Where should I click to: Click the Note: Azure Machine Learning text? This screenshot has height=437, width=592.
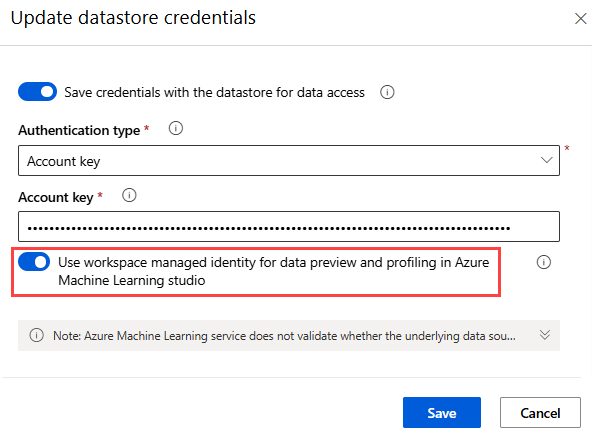pyautogui.click(x=284, y=336)
